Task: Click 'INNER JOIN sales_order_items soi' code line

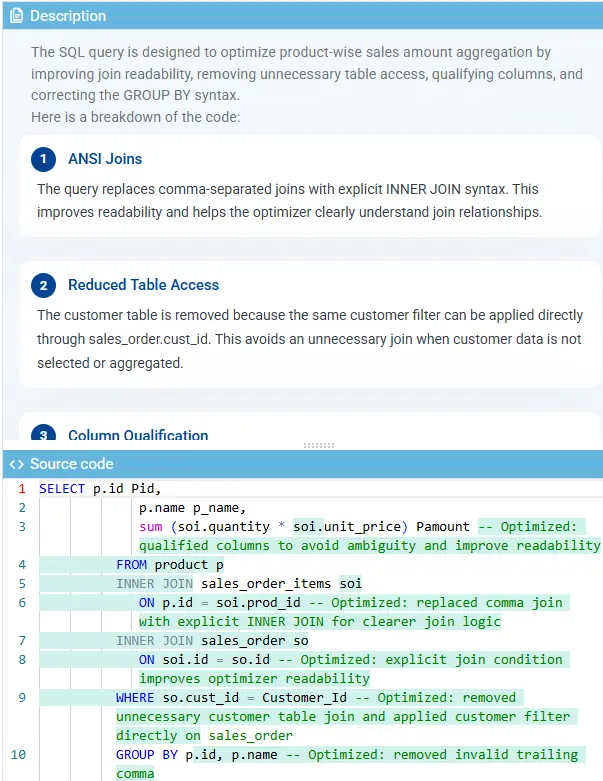Action: pyautogui.click(x=239, y=583)
